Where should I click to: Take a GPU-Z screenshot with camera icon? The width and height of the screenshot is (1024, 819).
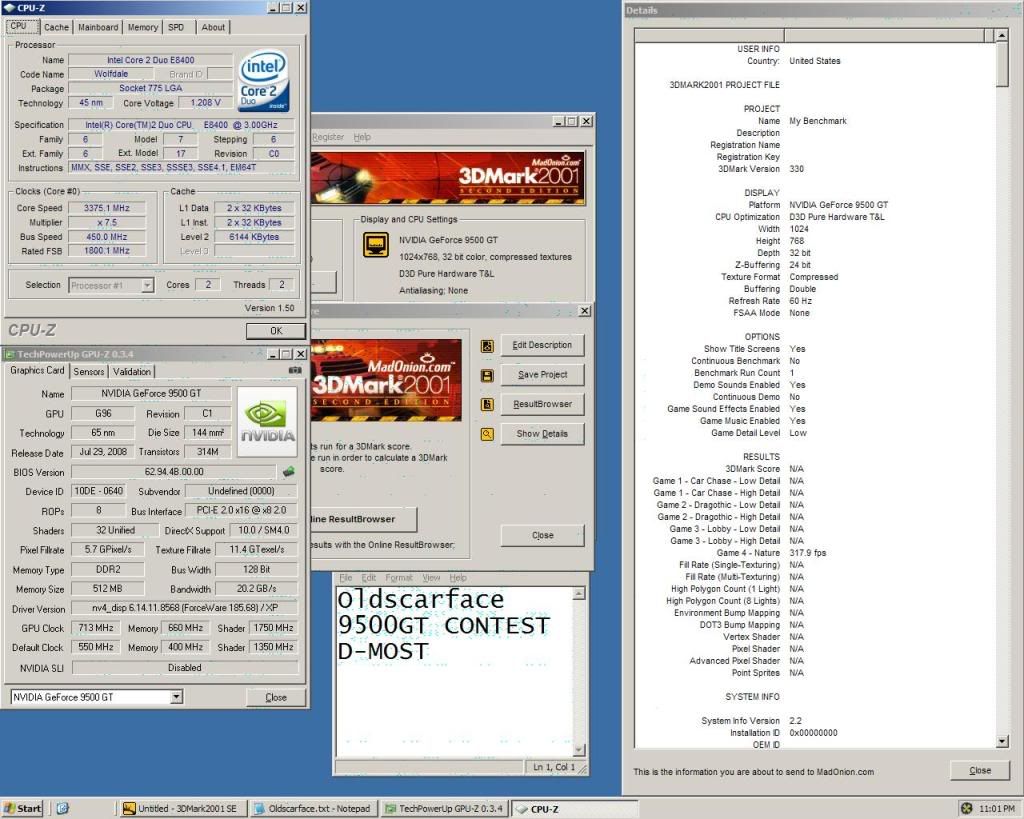(295, 370)
